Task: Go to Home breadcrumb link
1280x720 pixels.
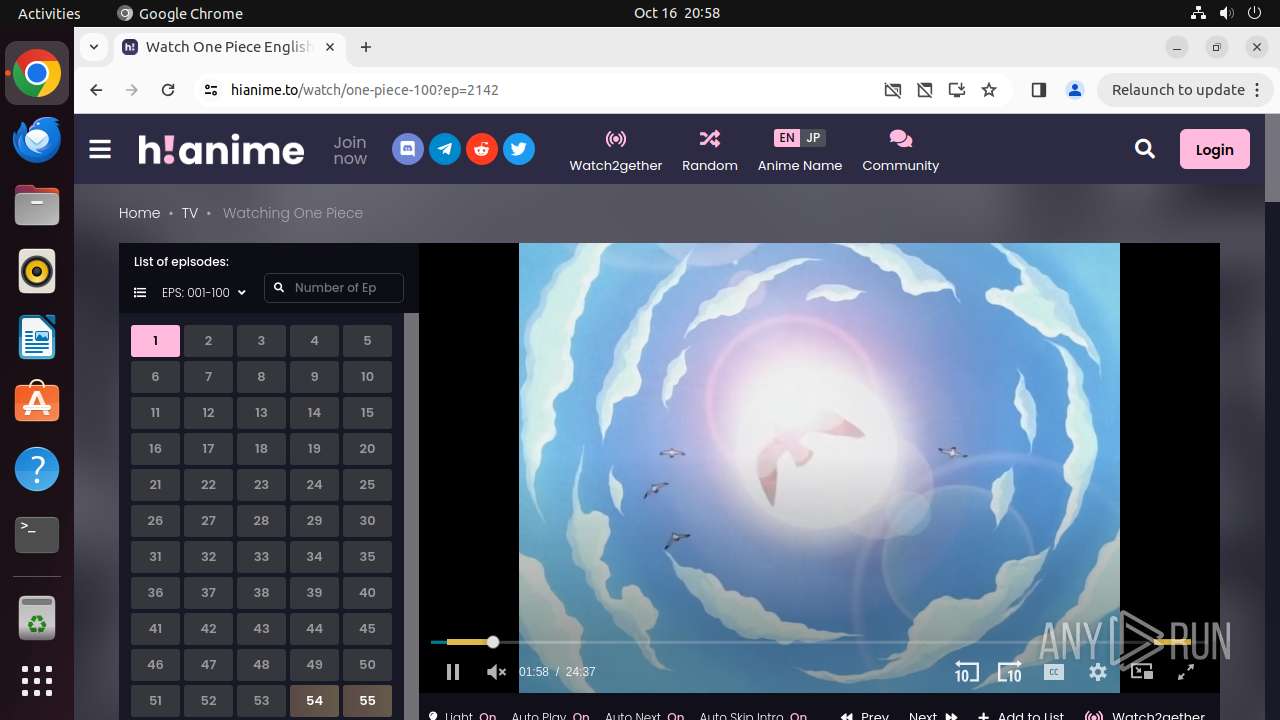Action: (x=139, y=213)
